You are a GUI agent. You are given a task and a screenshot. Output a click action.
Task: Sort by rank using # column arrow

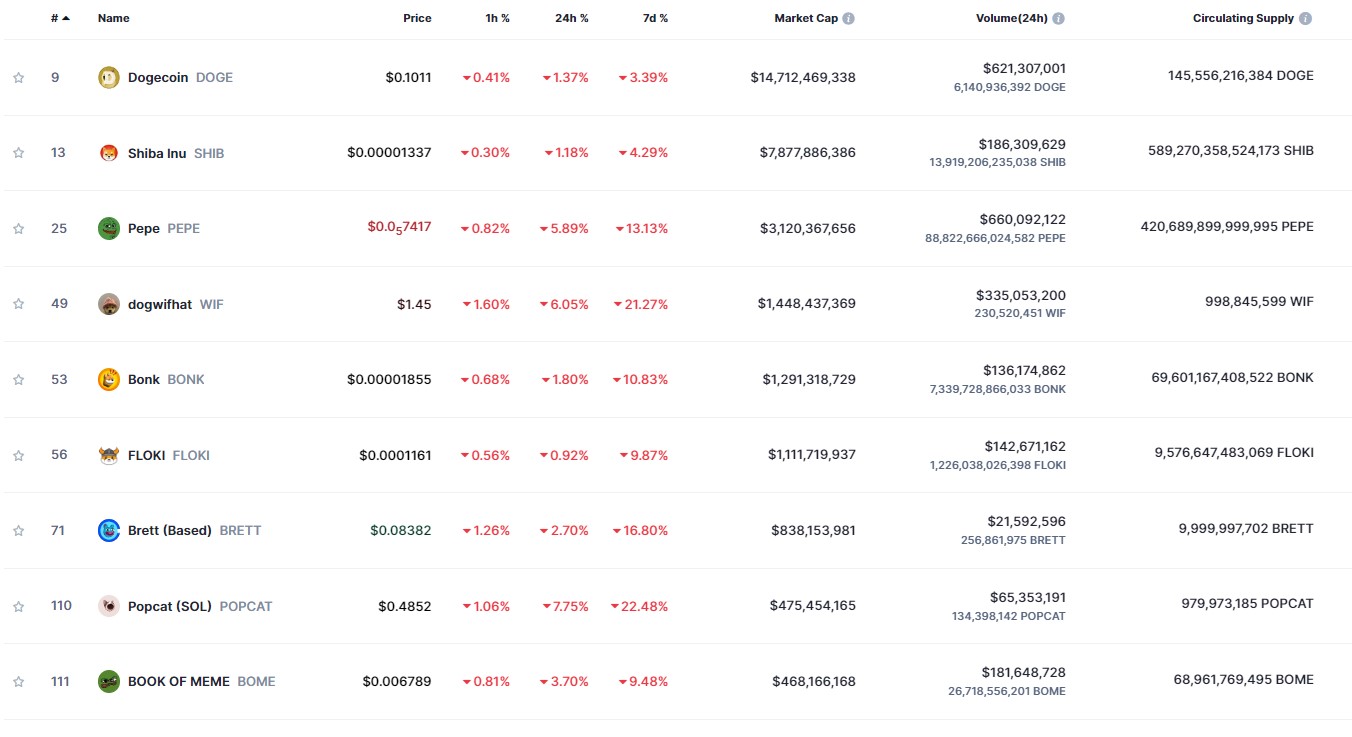(66, 18)
